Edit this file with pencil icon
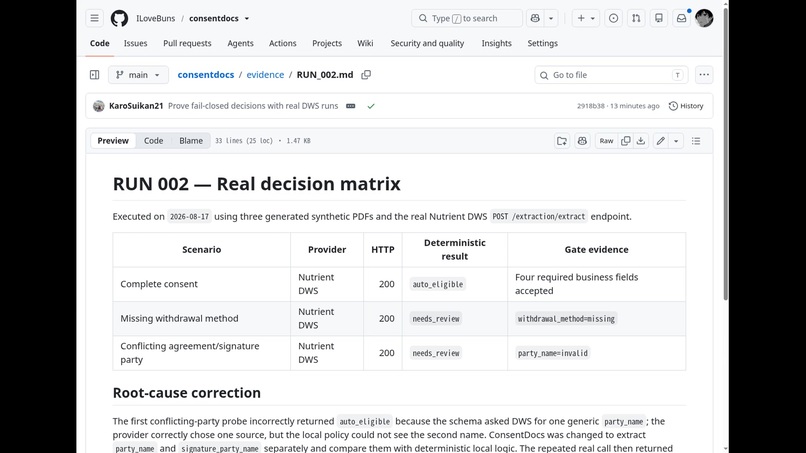806x453 pixels. pos(661,141)
